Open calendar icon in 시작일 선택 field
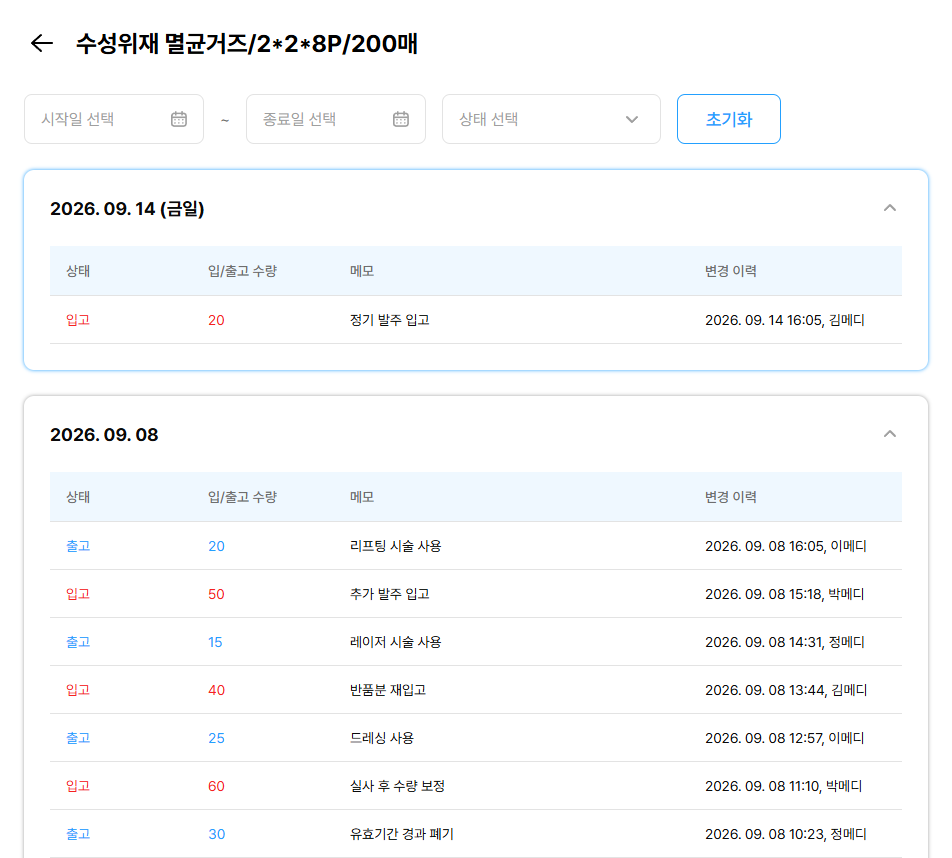The height and width of the screenshot is (858, 952). click(178, 119)
